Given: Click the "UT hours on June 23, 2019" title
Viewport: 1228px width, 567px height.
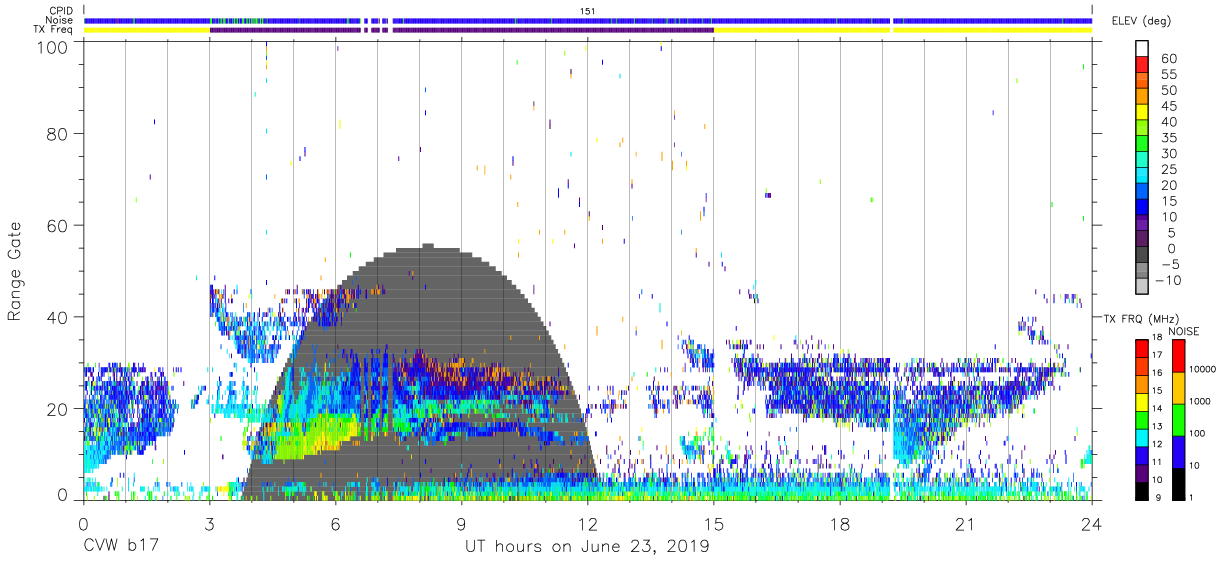Looking at the screenshot, I should pos(587,547).
